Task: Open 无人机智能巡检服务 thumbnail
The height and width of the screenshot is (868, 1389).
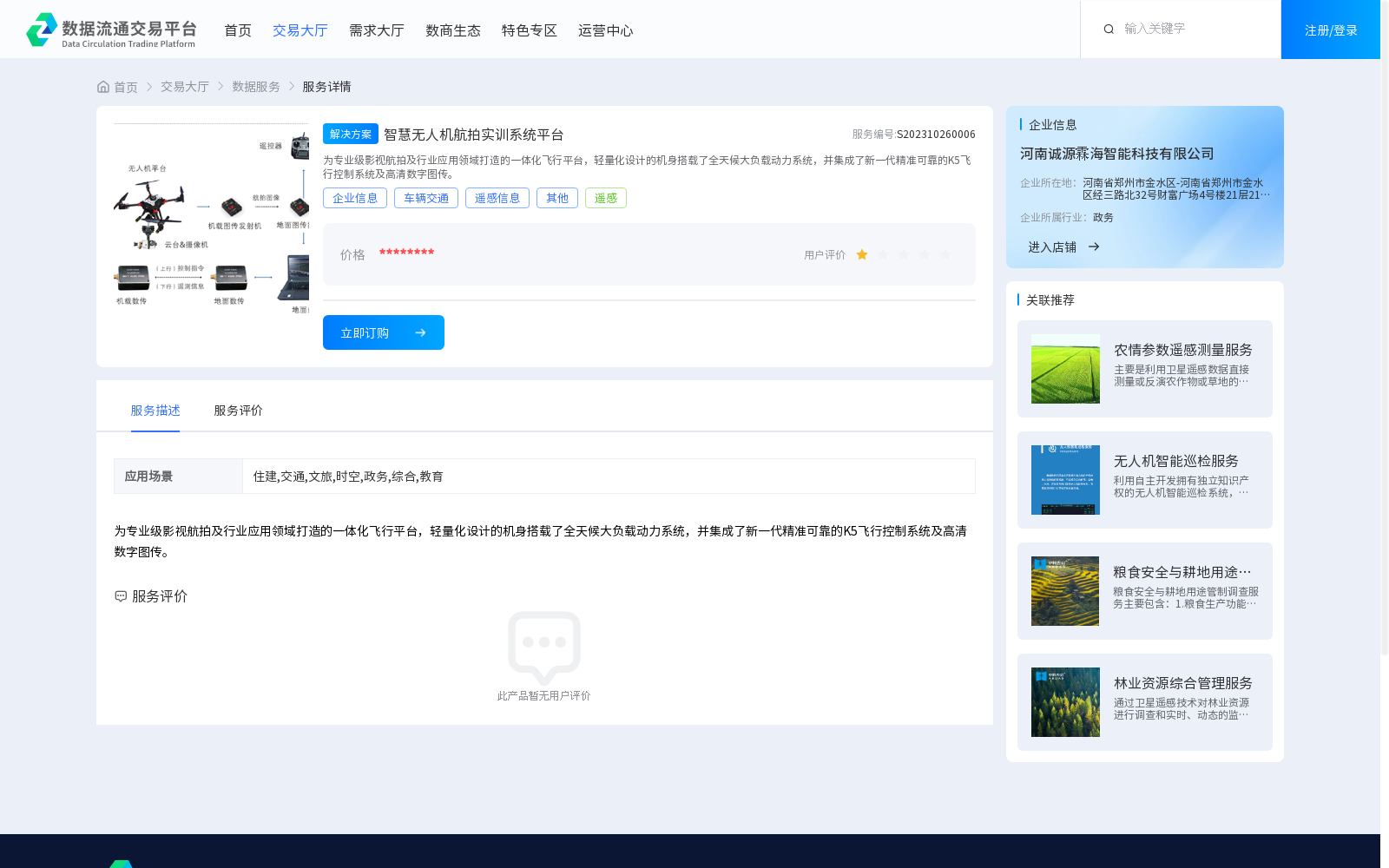Action: (1065, 480)
